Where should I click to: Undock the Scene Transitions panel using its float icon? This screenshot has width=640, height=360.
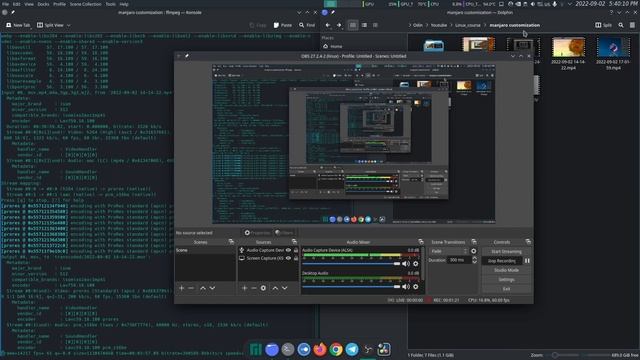474,242
